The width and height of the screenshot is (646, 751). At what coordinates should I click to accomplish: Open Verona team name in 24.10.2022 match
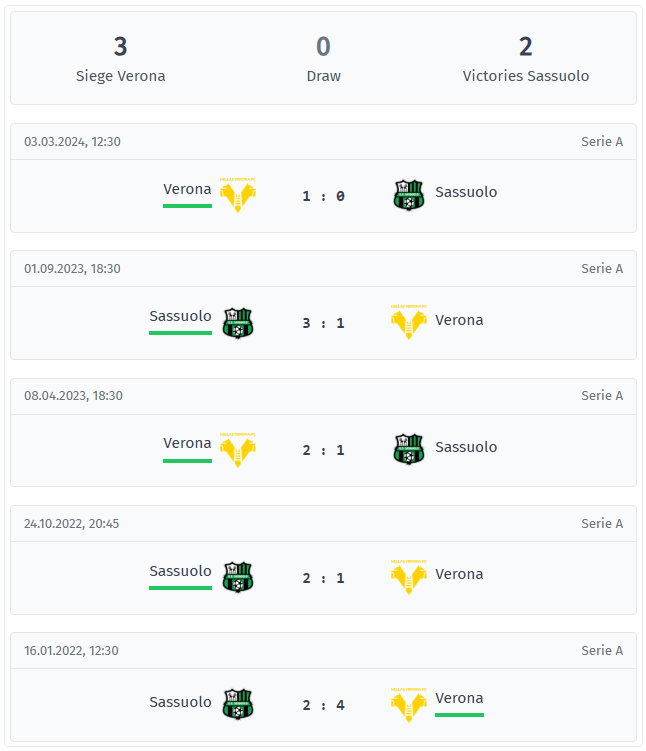coord(459,574)
